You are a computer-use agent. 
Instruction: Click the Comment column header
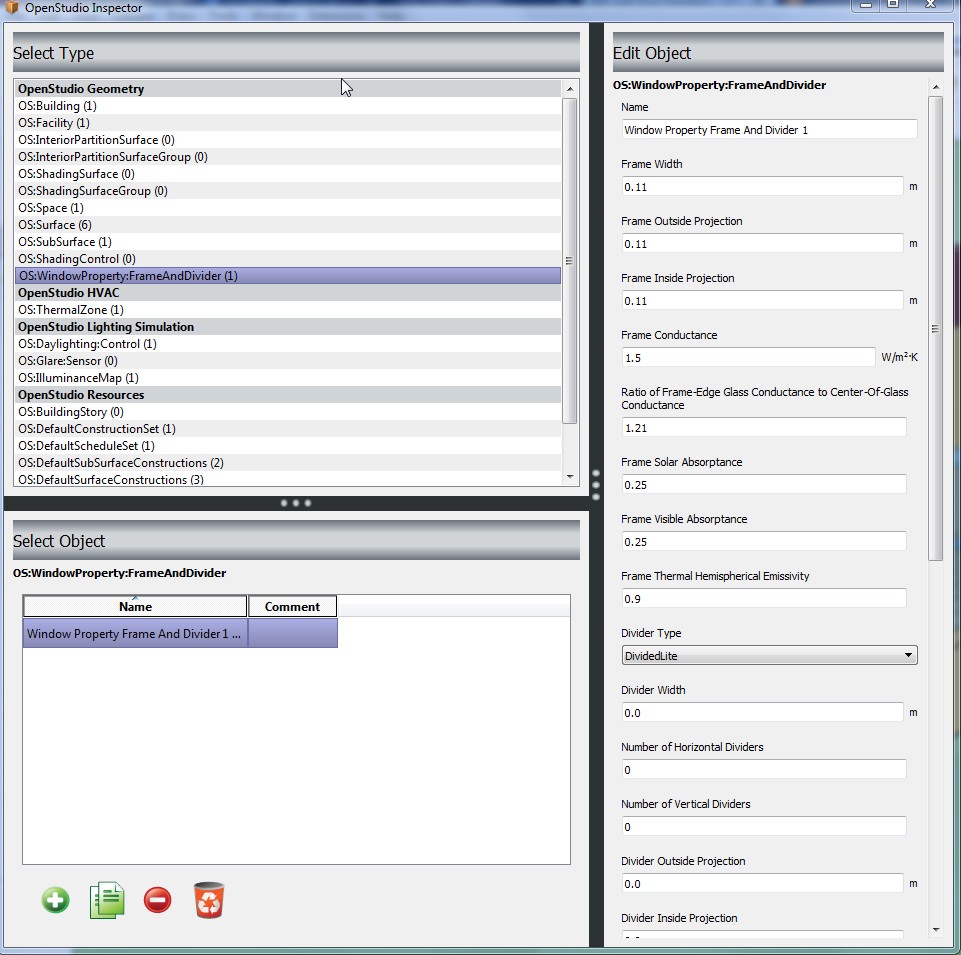pyautogui.click(x=292, y=606)
